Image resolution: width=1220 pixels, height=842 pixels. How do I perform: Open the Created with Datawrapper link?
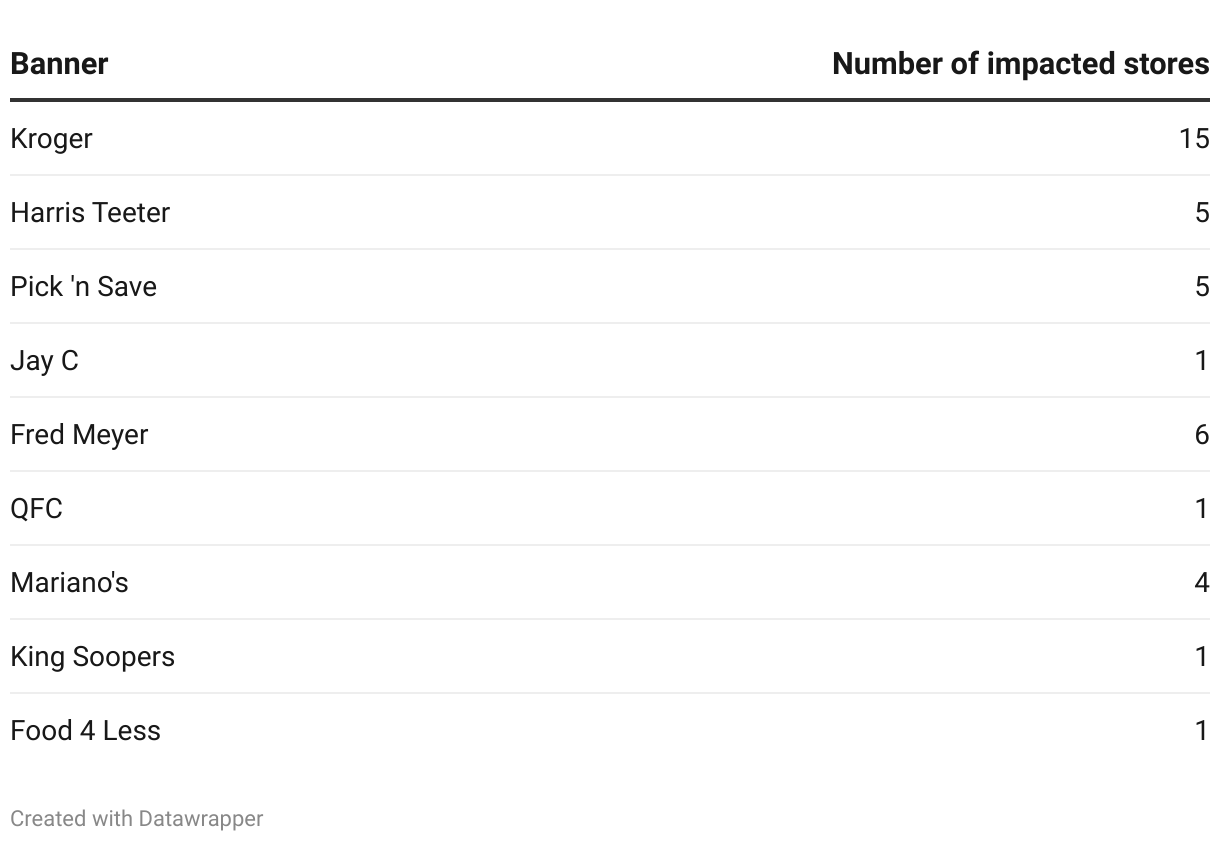coord(136,818)
